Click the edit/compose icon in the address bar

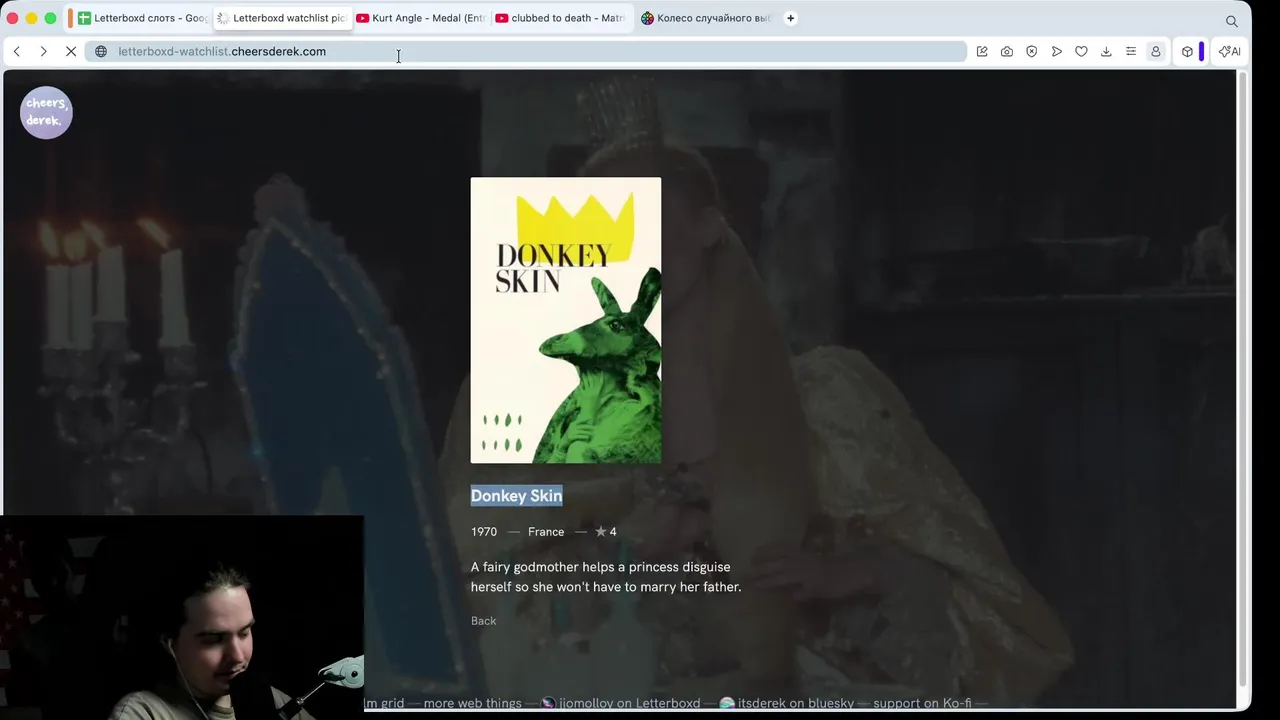pyautogui.click(x=982, y=51)
